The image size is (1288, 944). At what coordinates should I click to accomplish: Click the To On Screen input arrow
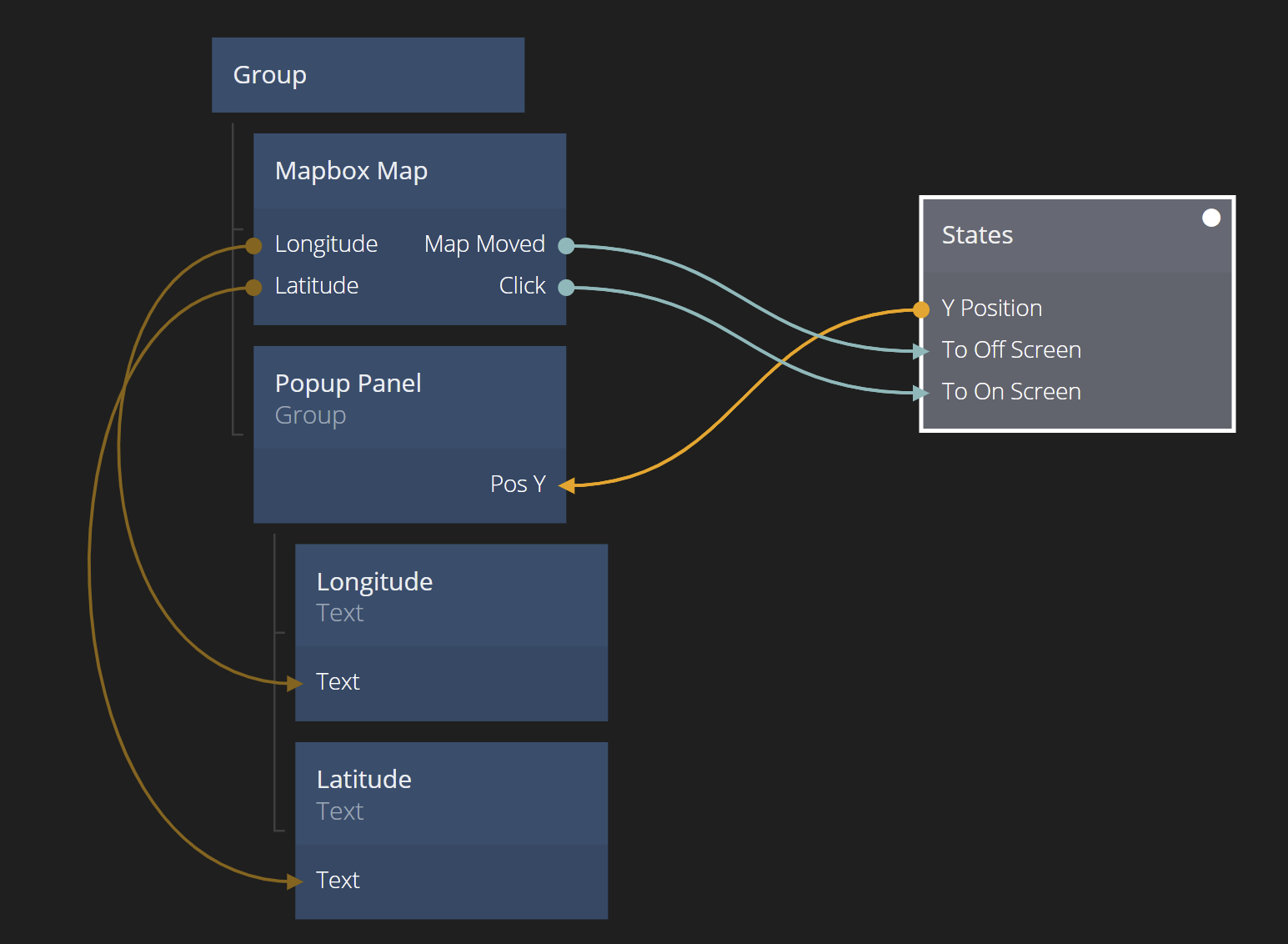point(921,393)
